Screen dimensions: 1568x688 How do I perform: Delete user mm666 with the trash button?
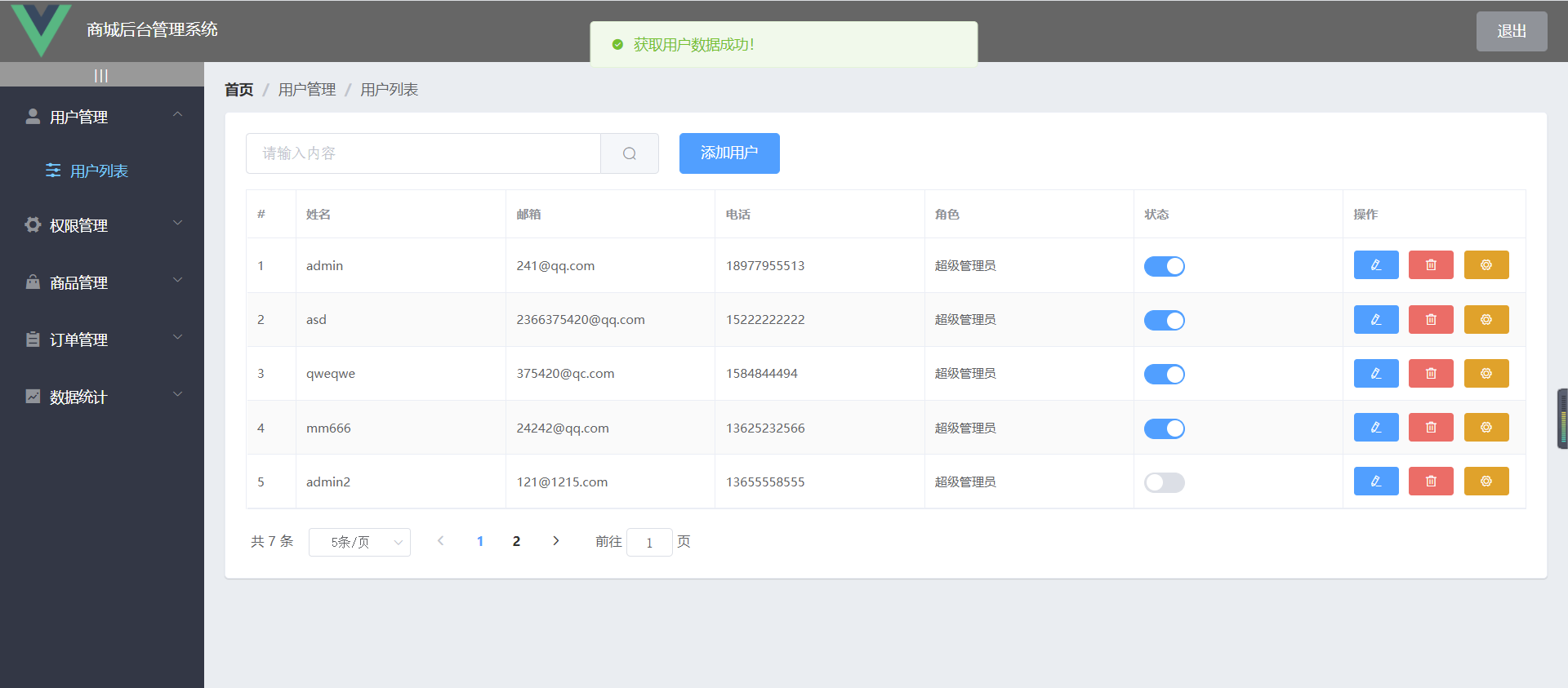(1431, 428)
